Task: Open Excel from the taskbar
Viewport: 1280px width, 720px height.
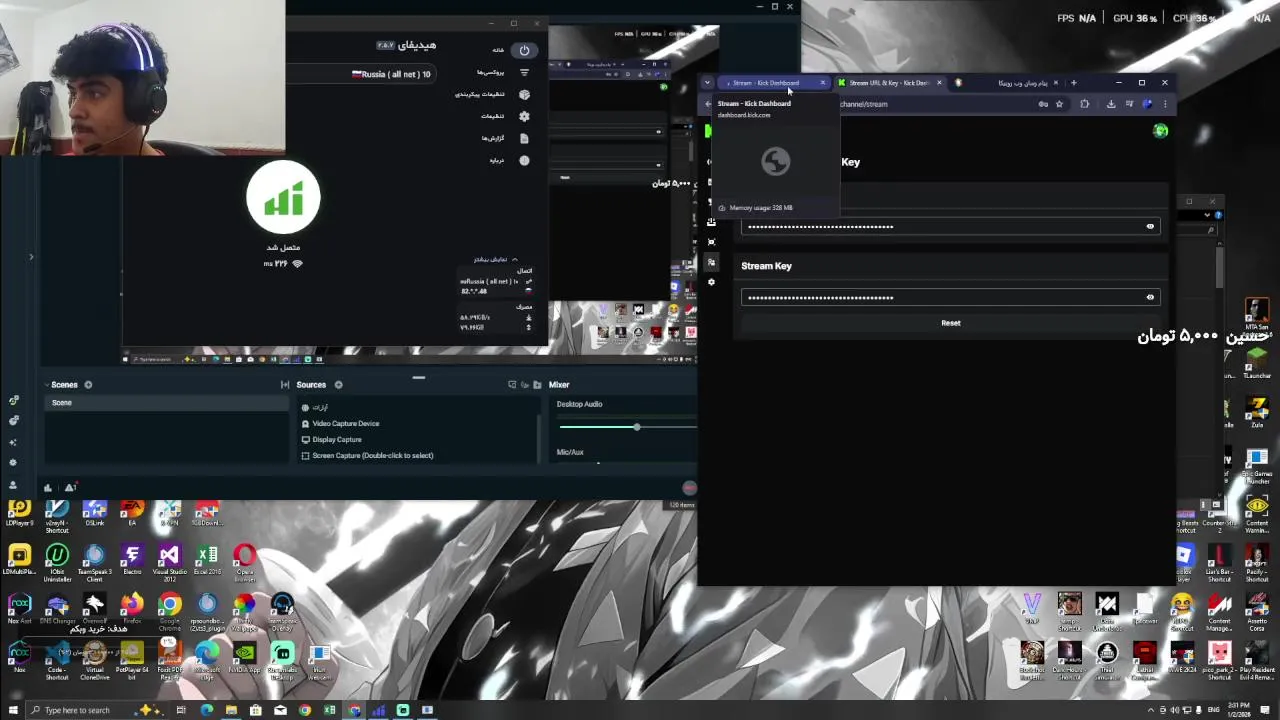Action: (329, 710)
